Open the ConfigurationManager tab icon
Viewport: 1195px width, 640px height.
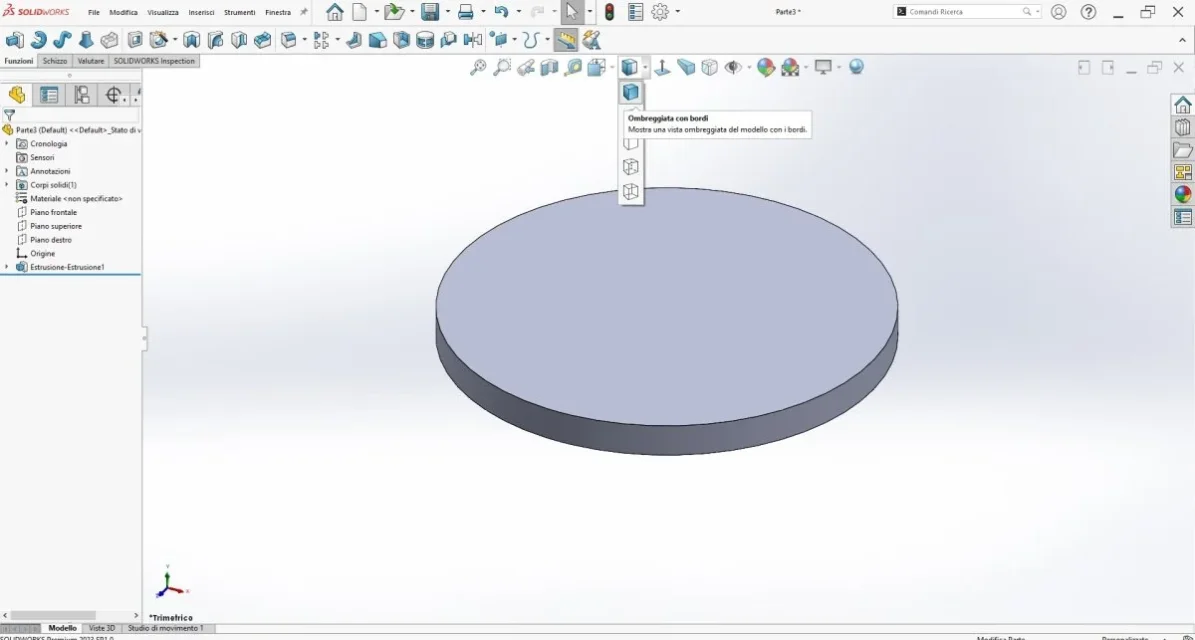pyautogui.click(x=82, y=94)
